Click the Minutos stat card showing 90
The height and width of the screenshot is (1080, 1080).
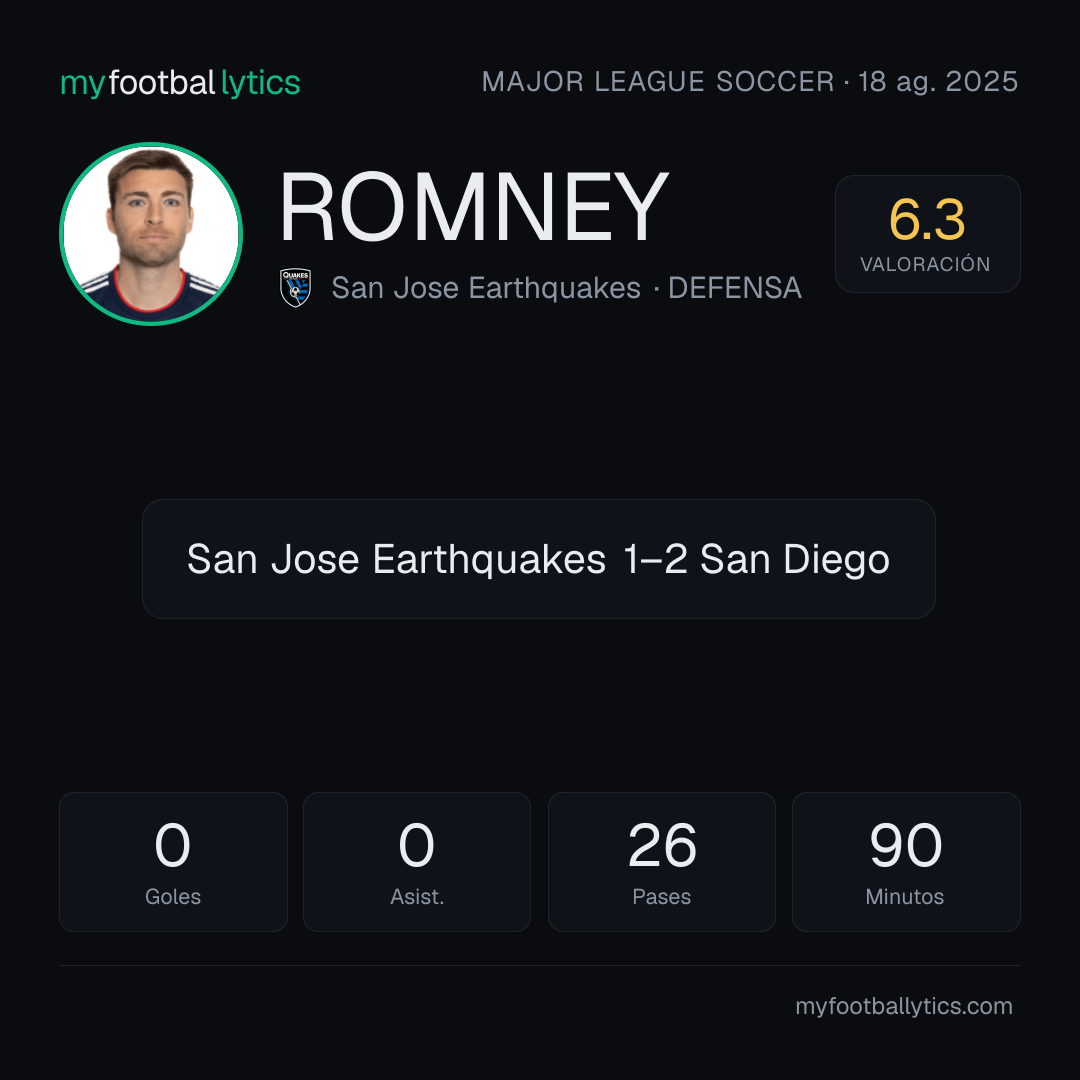pyautogui.click(x=906, y=862)
